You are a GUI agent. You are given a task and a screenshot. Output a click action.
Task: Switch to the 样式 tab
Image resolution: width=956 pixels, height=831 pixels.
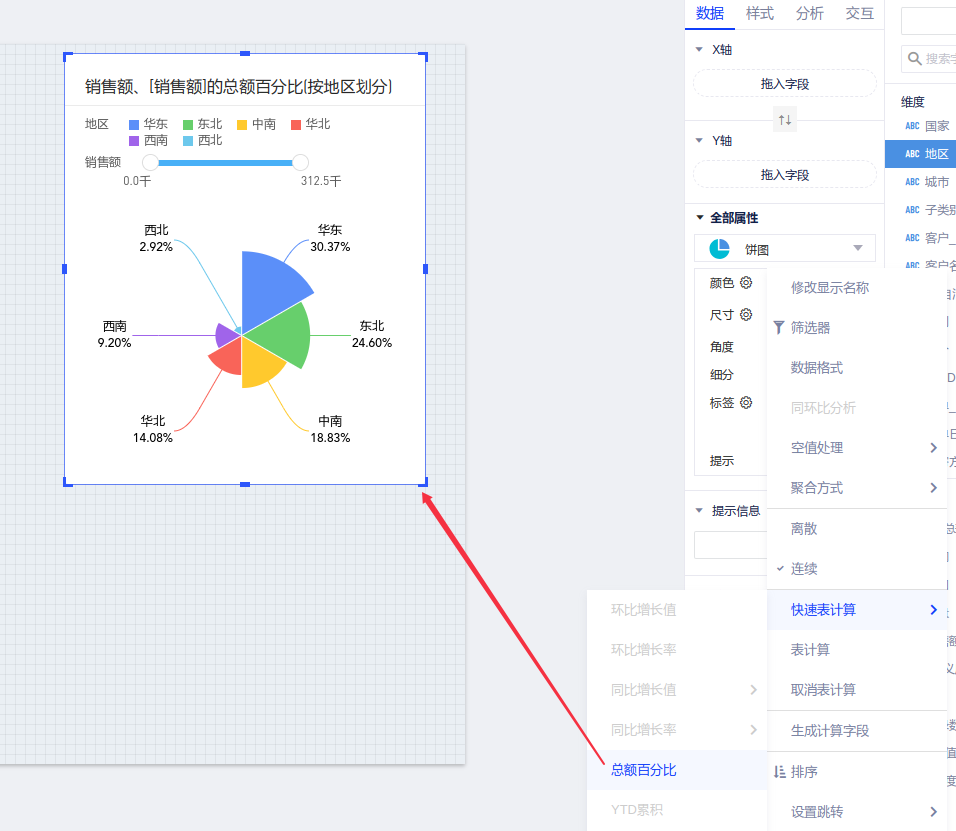click(x=760, y=13)
